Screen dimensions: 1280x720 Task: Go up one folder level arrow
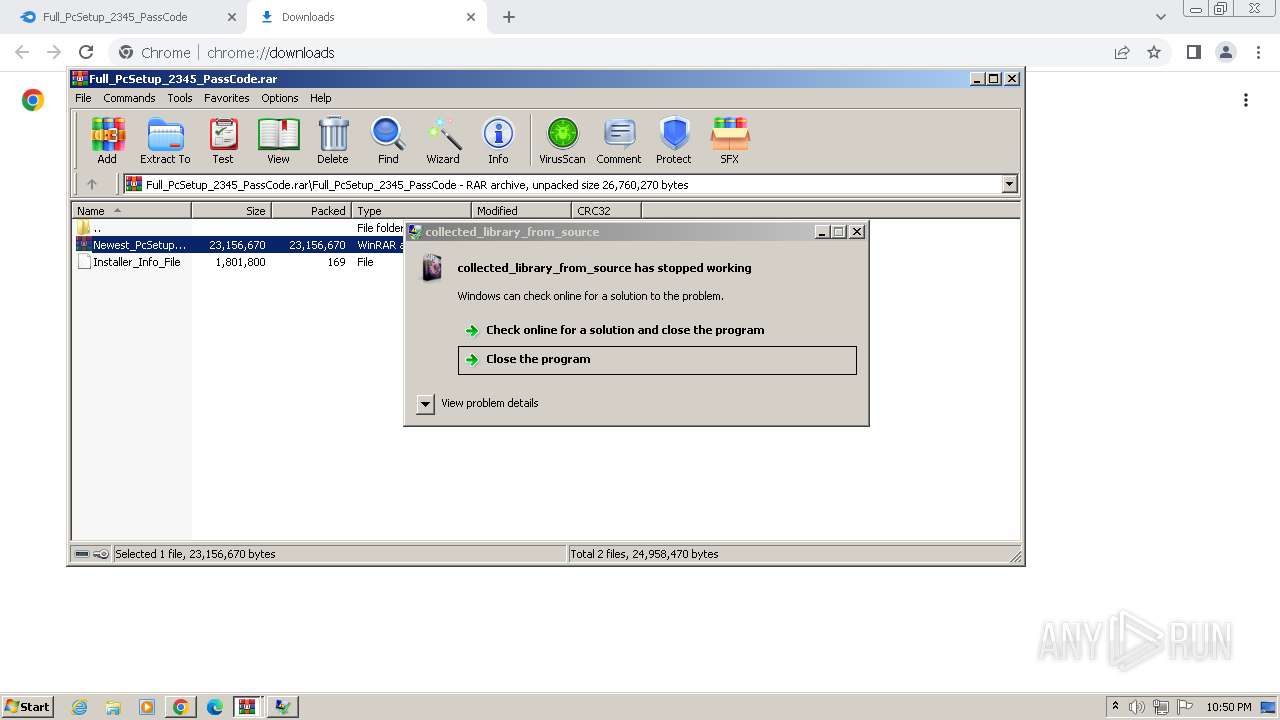[92, 184]
